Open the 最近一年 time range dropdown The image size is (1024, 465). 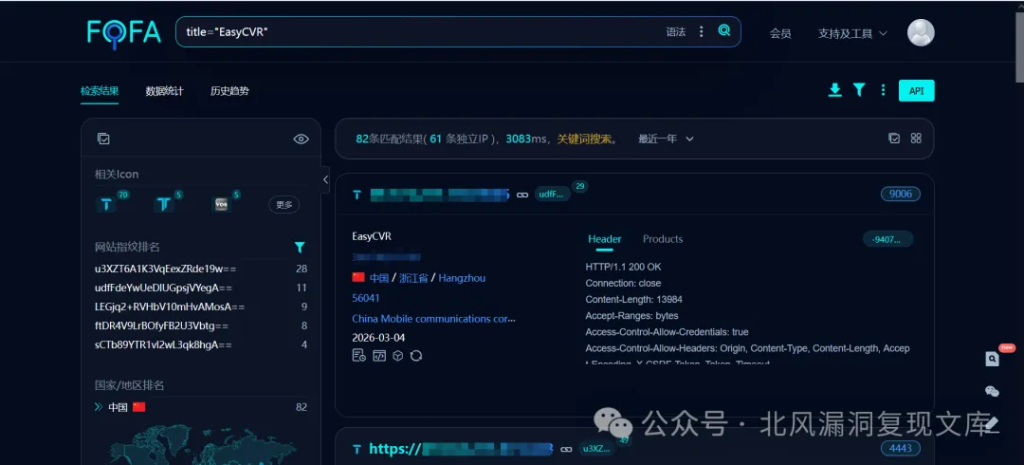pos(665,139)
